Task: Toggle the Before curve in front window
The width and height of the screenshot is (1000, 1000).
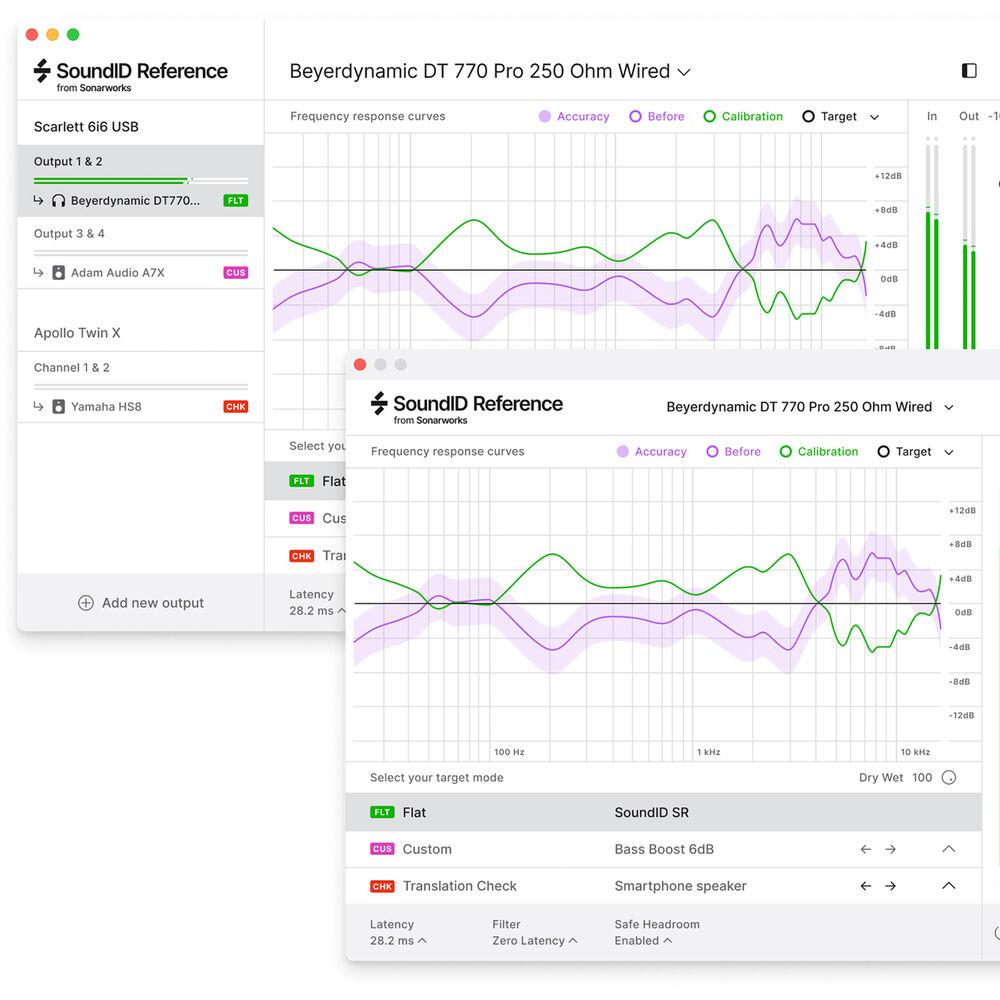Action: [x=734, y=452]
